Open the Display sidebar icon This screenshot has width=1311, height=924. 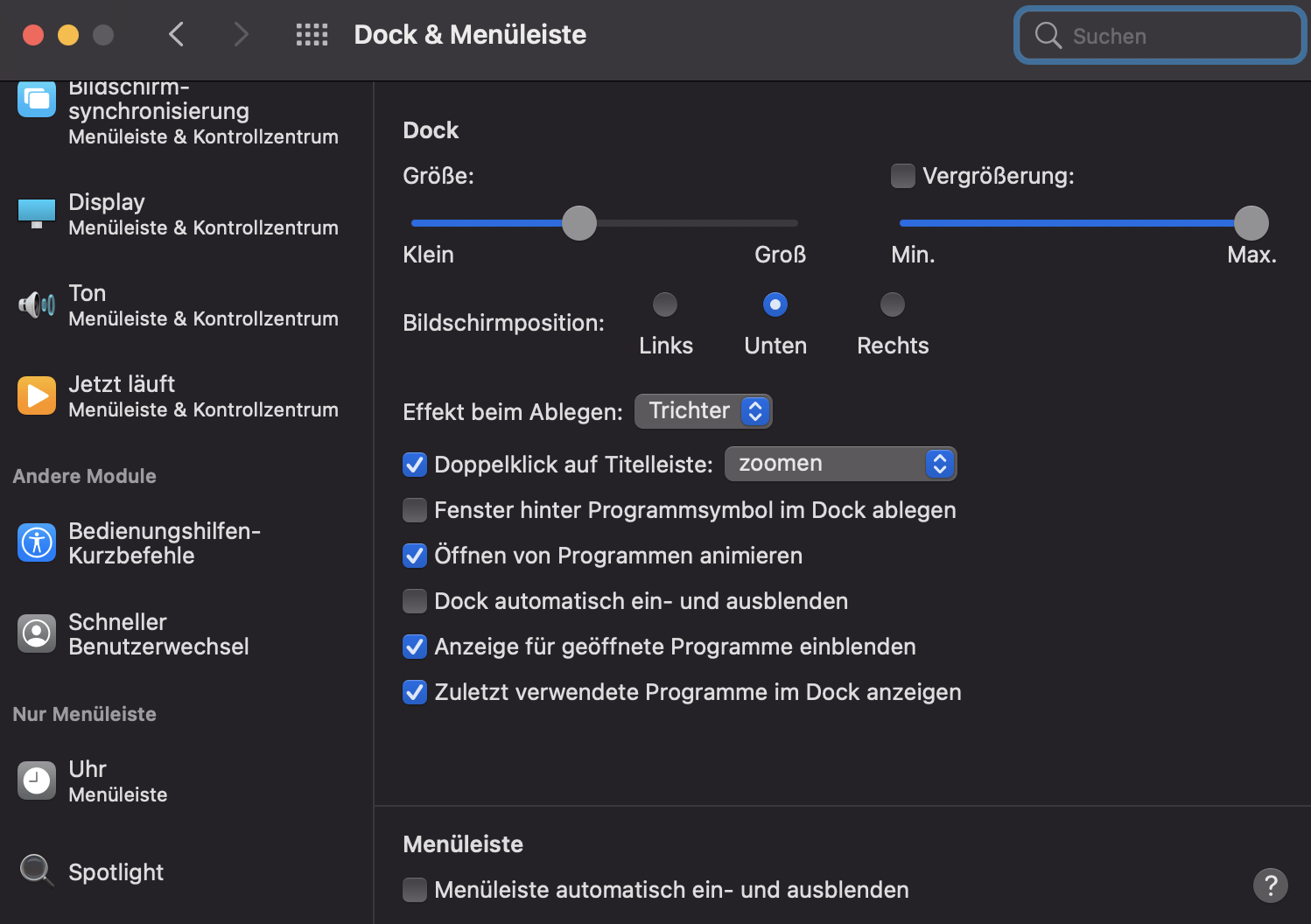click(x=37, y=213)
